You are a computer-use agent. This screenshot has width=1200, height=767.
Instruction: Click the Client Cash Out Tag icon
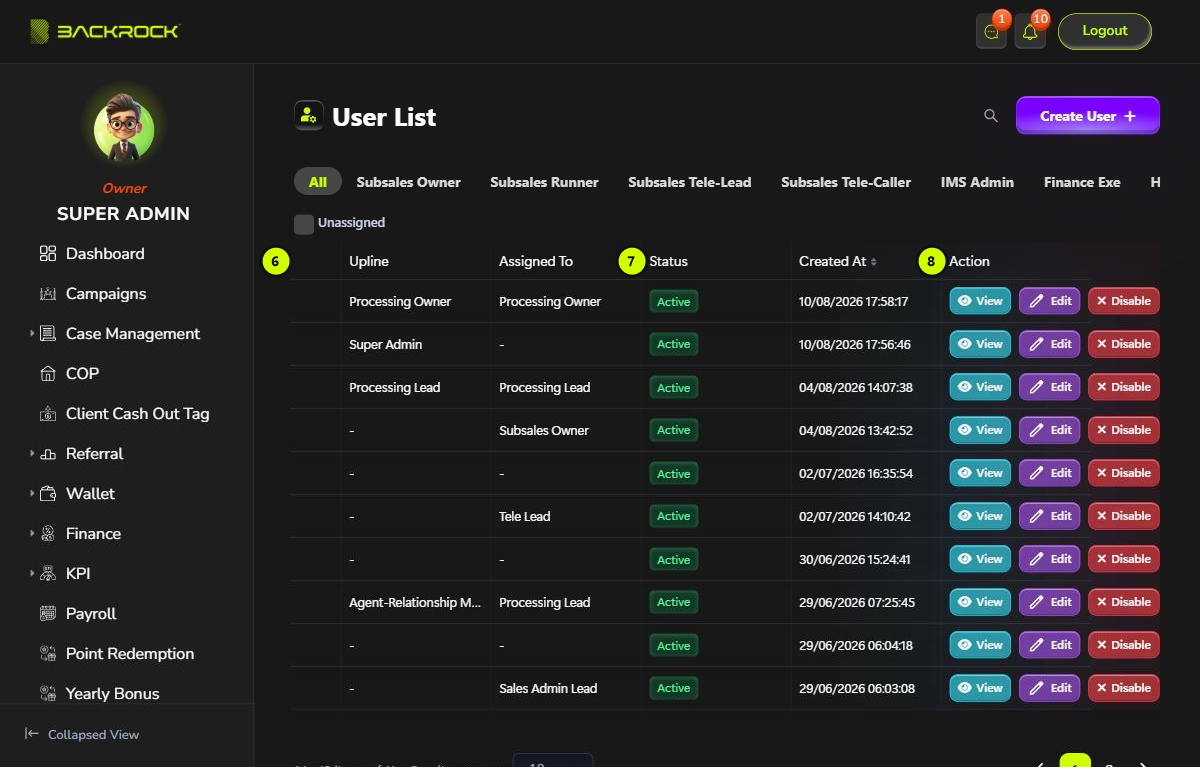tap(48, 414)
